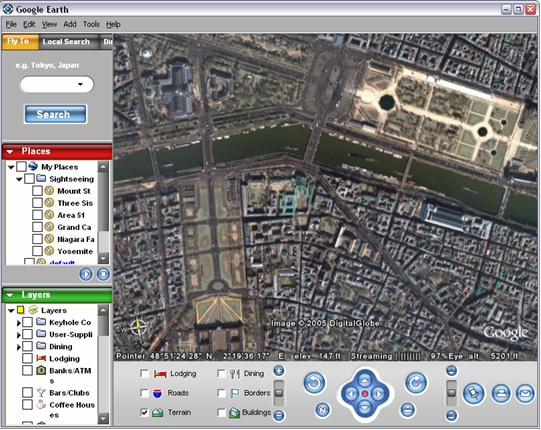
Task: Check the Mount St placemark checkbox
Action: point(37,191)
